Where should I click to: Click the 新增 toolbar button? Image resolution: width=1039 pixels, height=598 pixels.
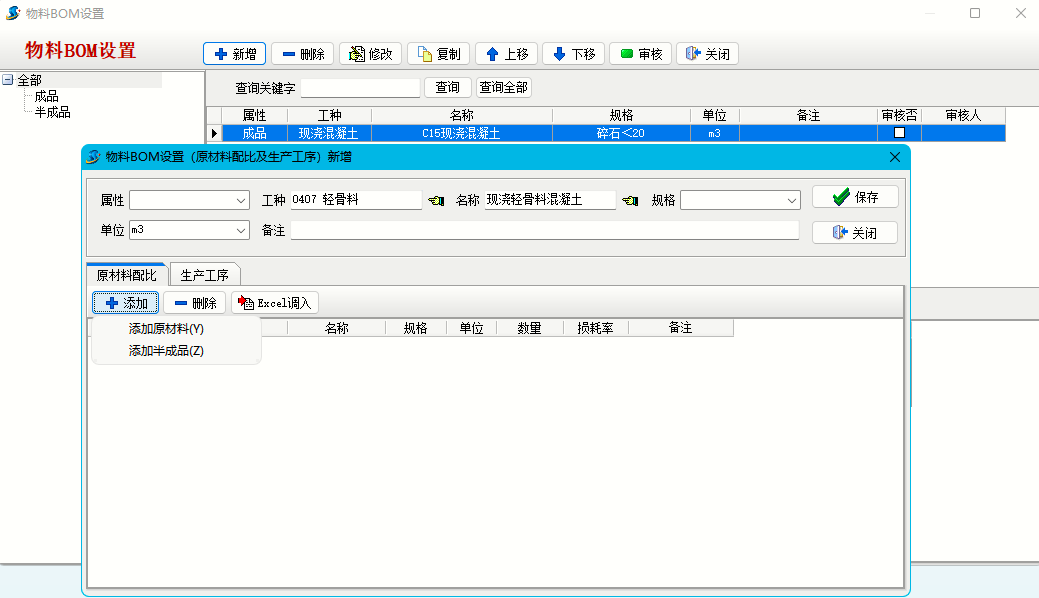(x=234, y=54)
